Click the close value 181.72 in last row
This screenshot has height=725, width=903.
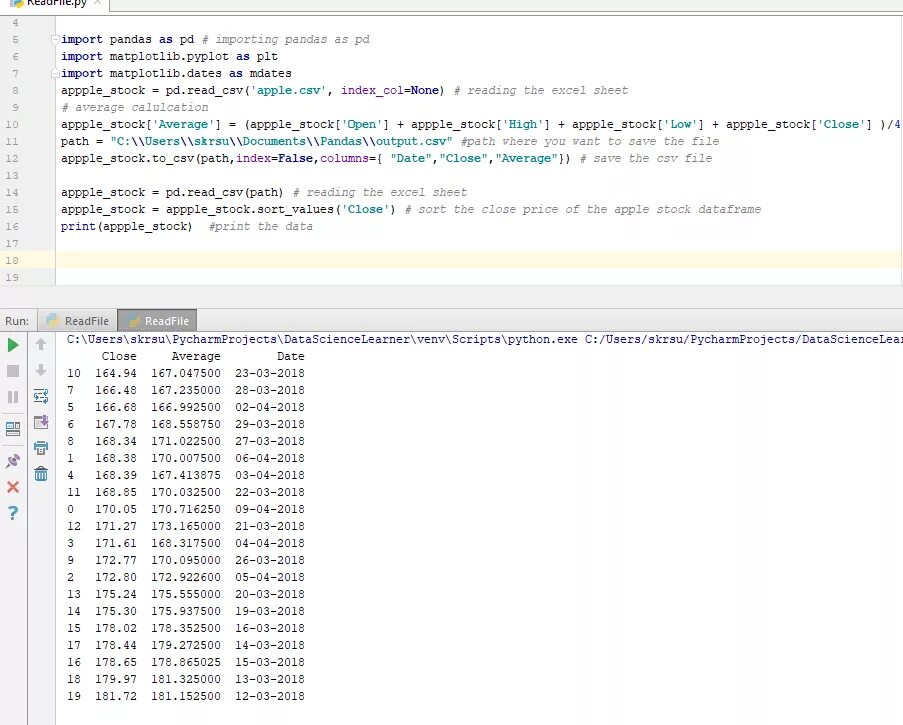pyautogui.click(x=116, y=696)
